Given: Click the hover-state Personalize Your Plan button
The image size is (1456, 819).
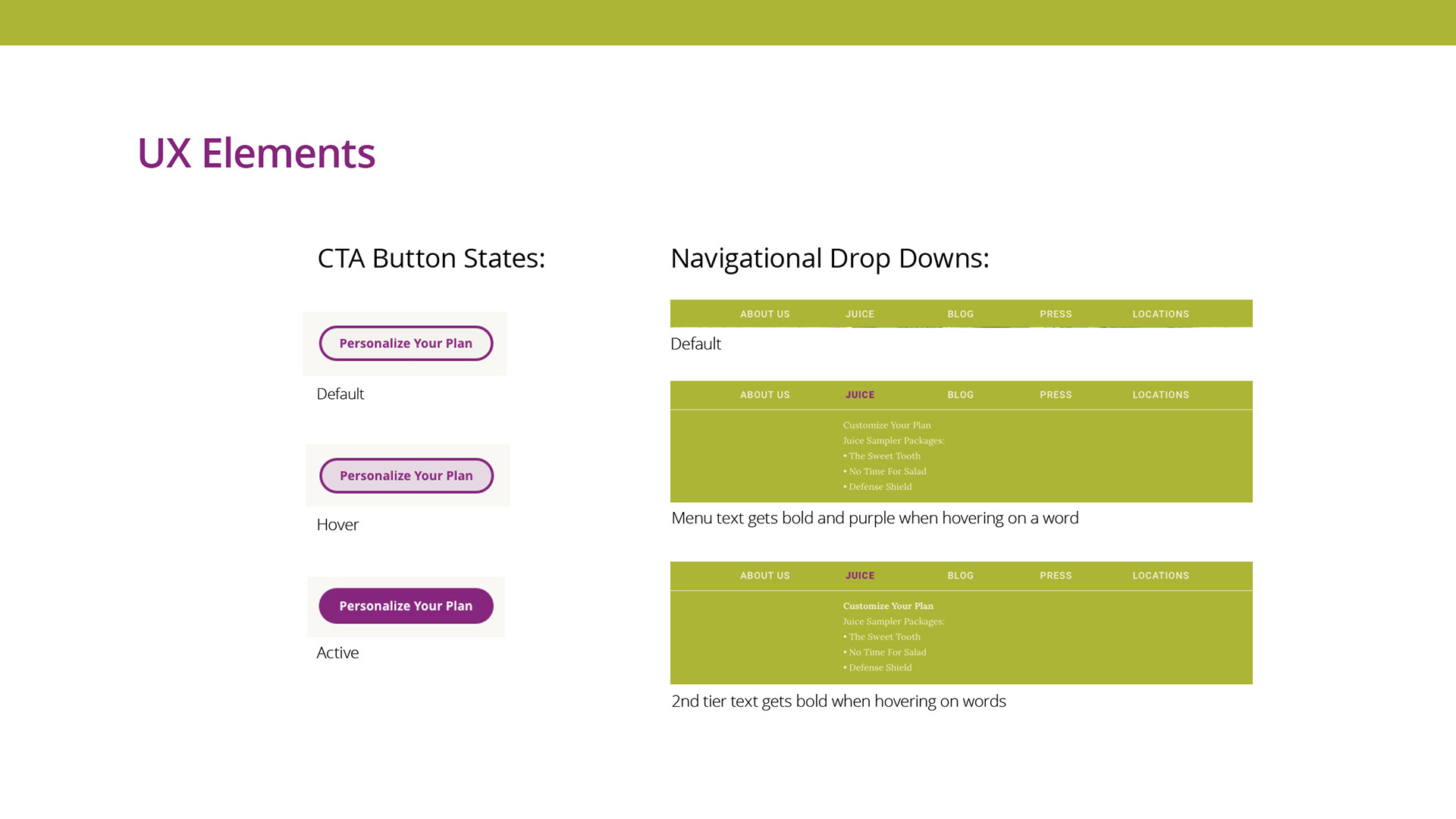Looking at the screenshot, I should pos(406,475).
